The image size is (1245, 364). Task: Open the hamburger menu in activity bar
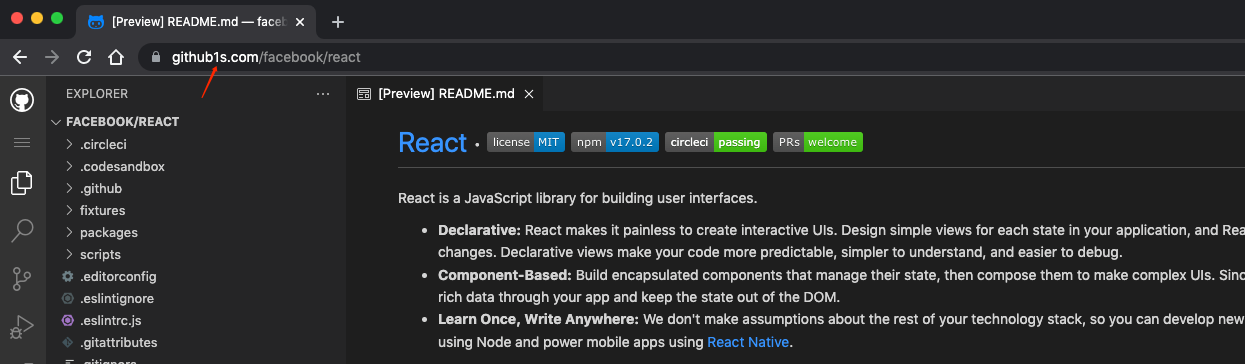tap(22, 143)
